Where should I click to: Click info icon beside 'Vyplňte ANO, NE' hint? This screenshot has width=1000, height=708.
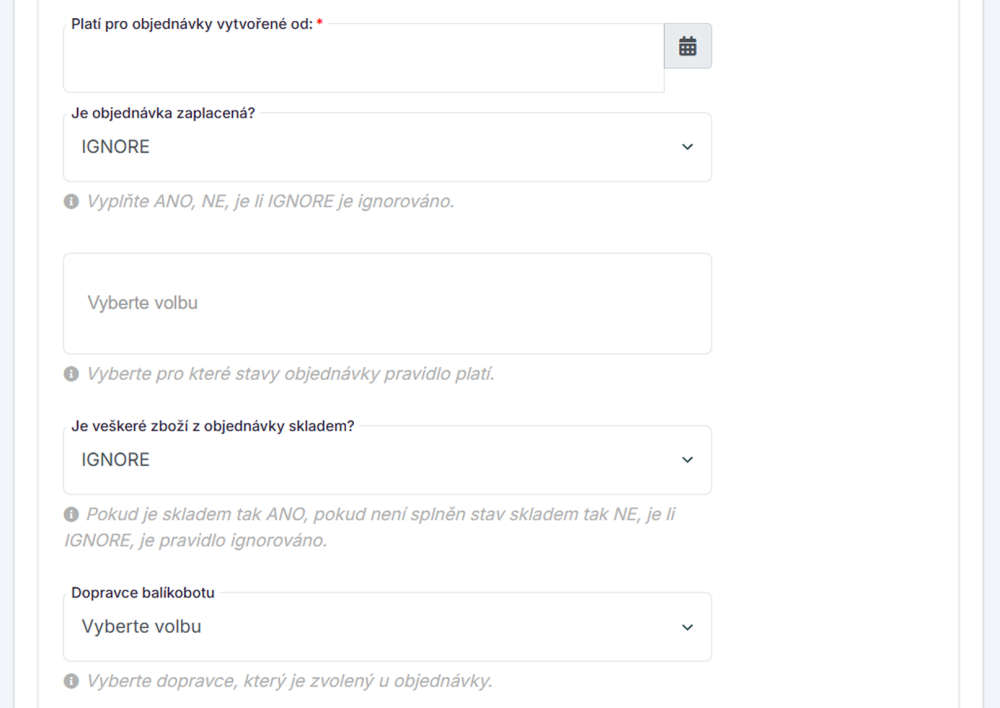click(71, 202)
